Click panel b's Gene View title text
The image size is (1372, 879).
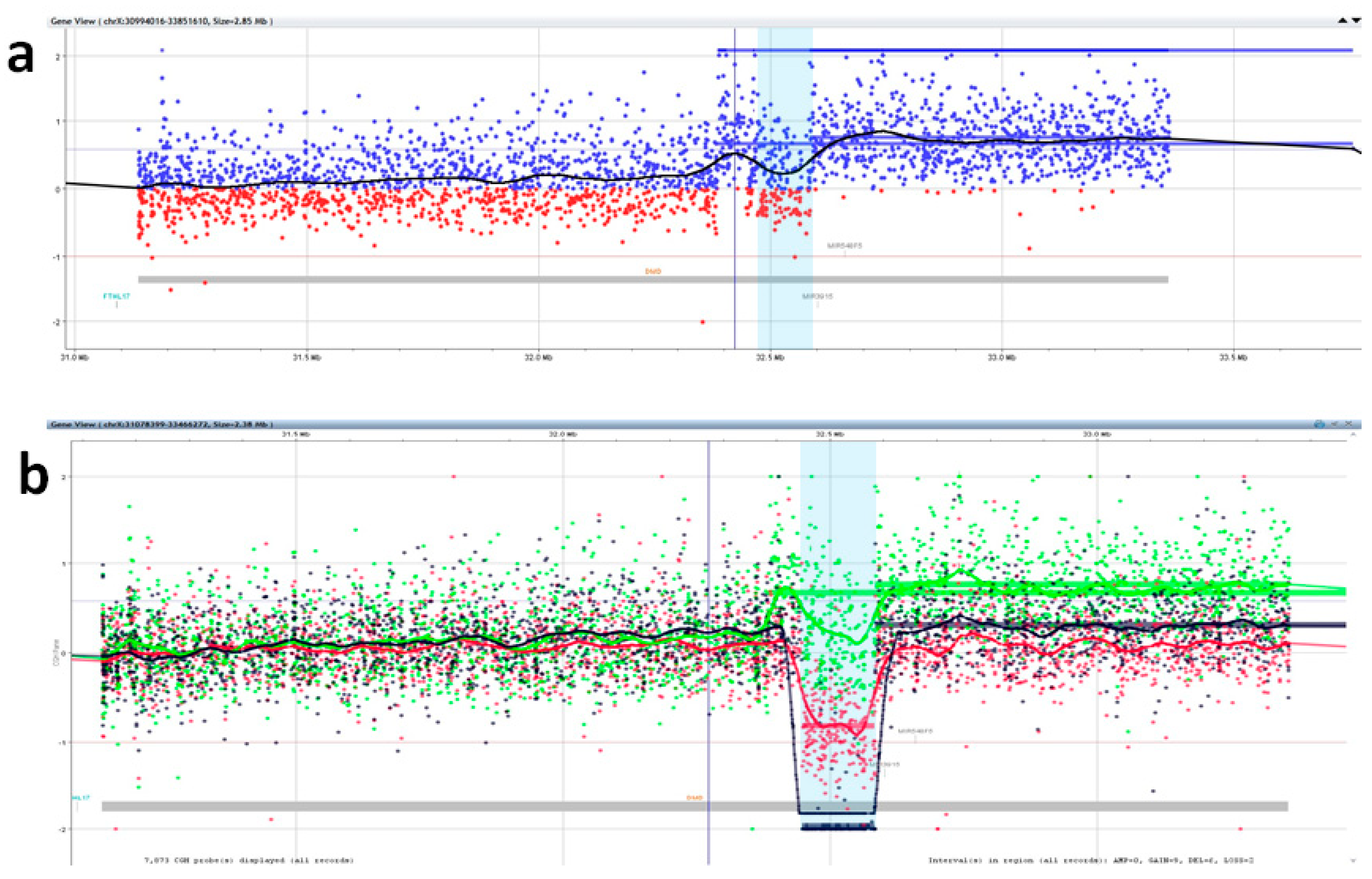click(x=162, y=425)
